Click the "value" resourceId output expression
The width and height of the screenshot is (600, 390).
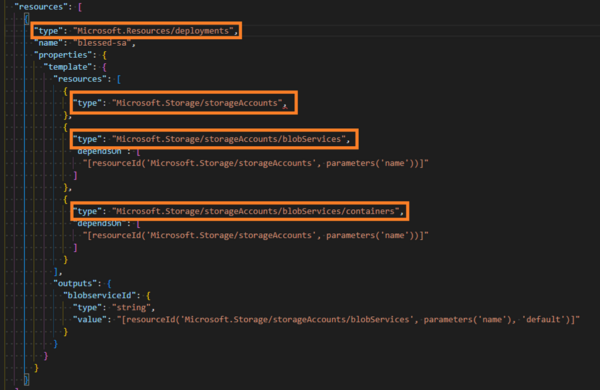click(x=348, y=320)
